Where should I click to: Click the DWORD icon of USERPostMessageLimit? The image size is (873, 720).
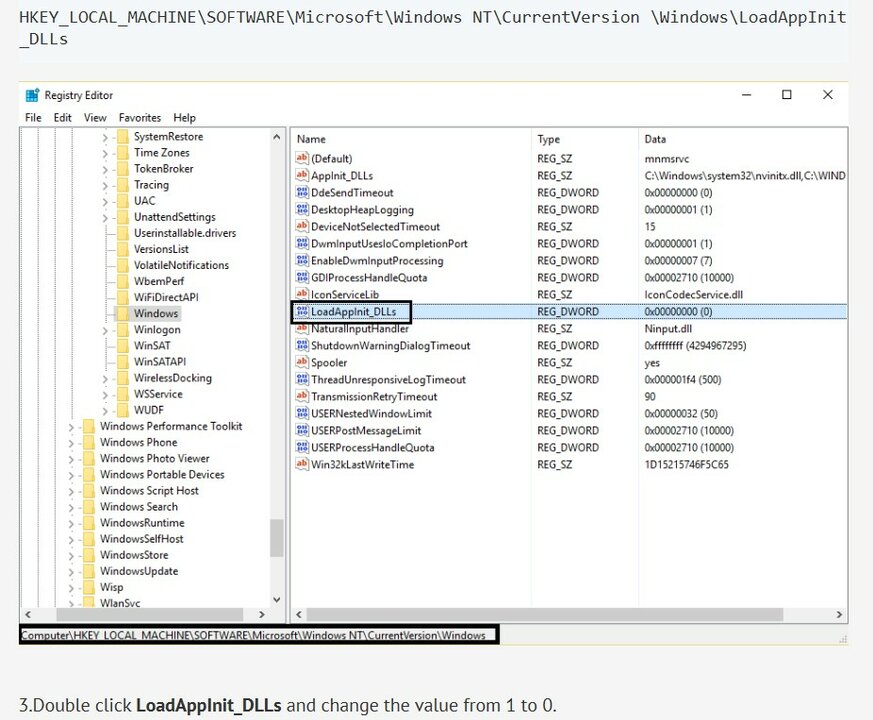point(302,430)
